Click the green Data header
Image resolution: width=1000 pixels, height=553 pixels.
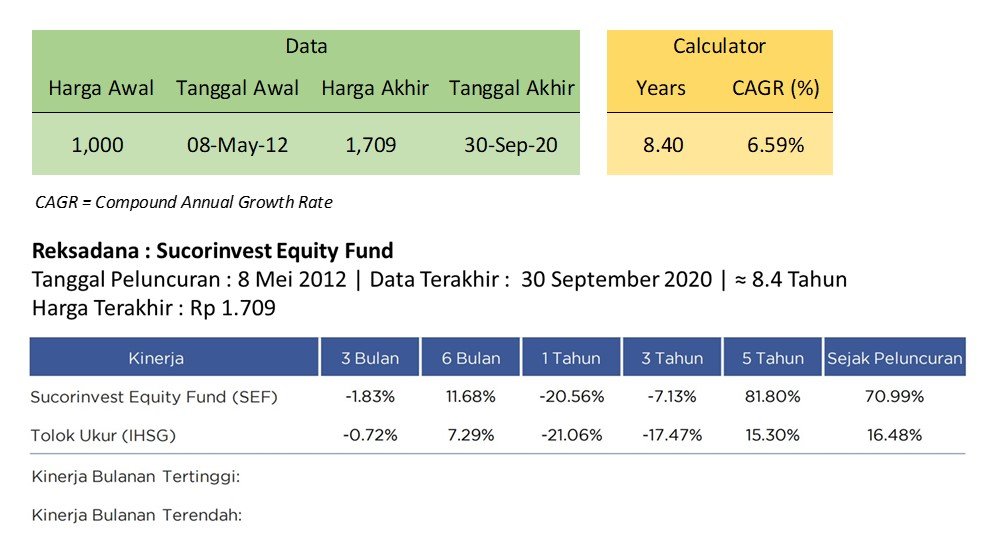(306, 46)
